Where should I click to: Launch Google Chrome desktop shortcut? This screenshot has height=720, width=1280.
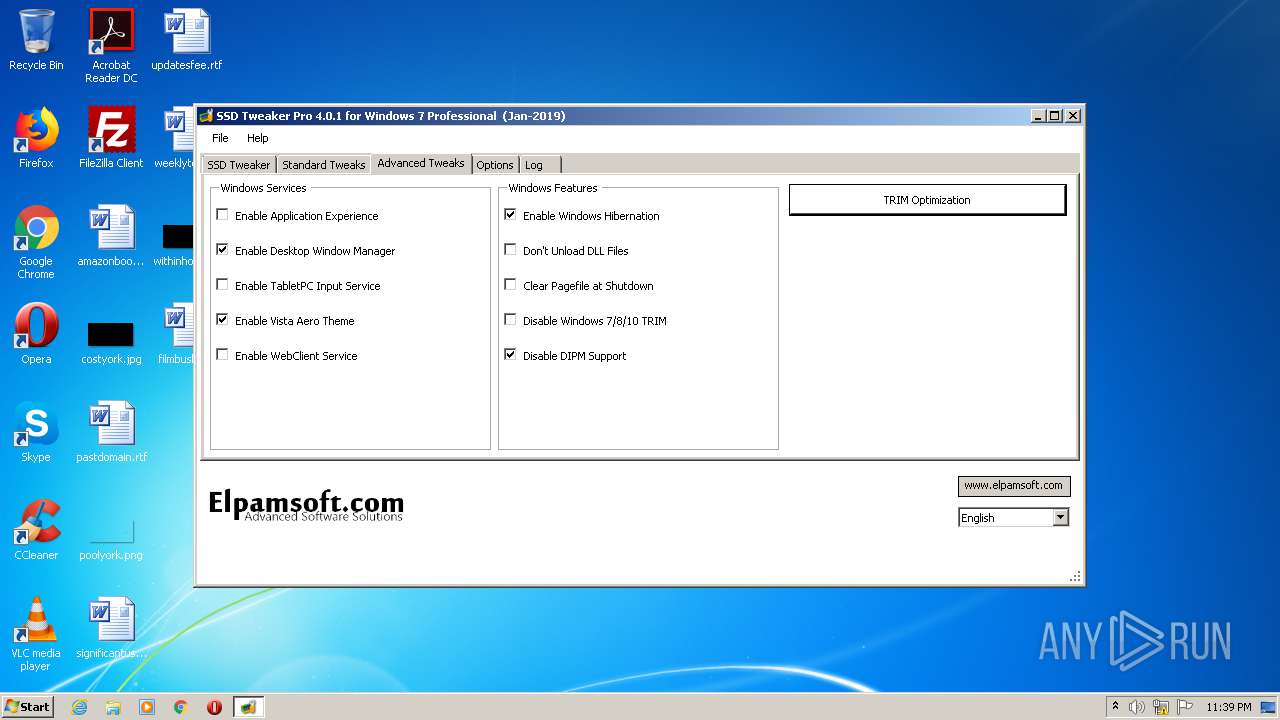click(36, 242)
